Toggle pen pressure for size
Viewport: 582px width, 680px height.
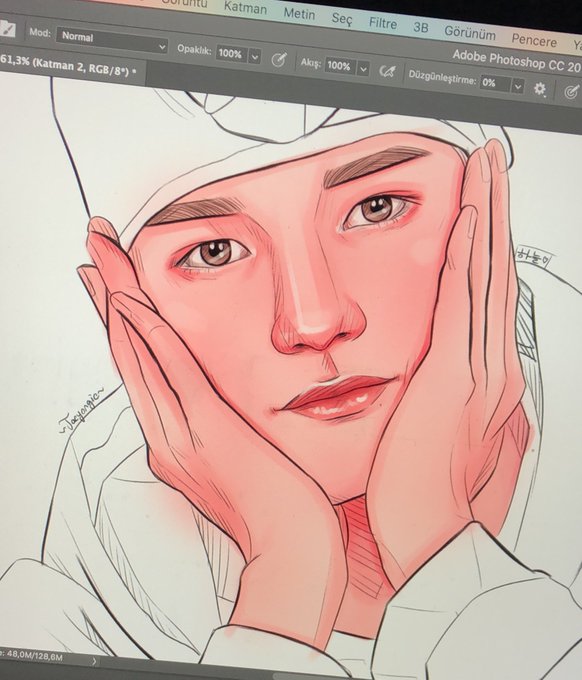coord(572,92)
